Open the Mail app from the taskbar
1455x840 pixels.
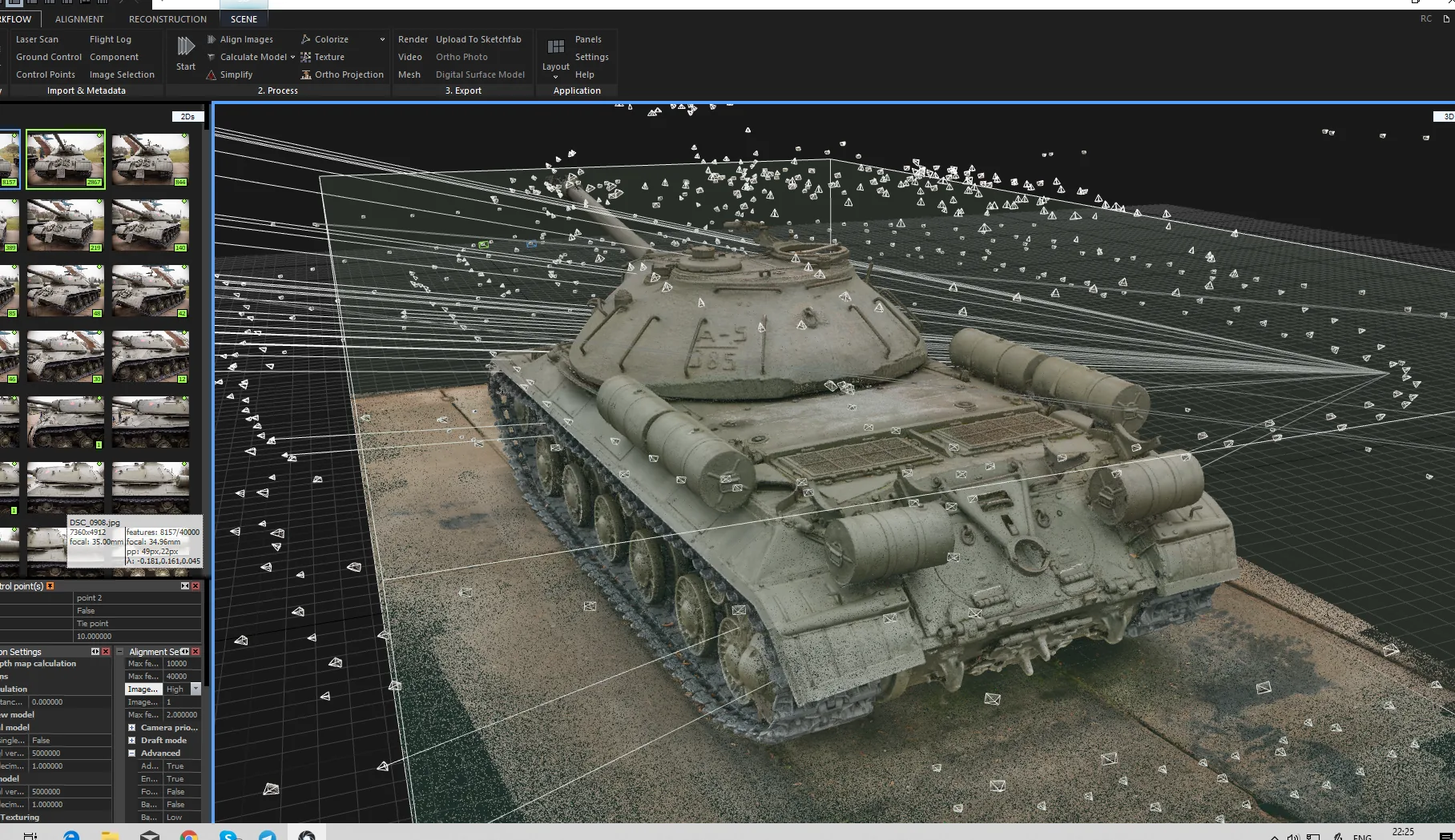150,835
